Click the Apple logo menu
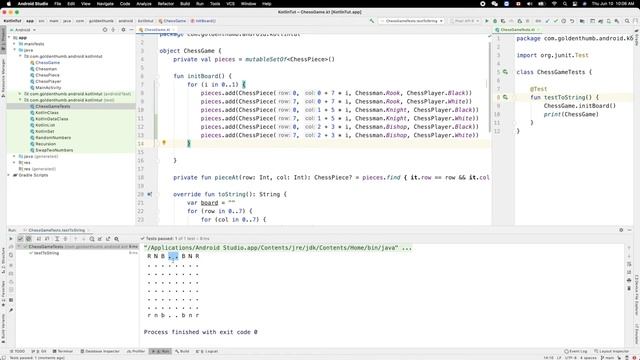Viewport: 640px width, 360px height. click(x=9, y=4)
